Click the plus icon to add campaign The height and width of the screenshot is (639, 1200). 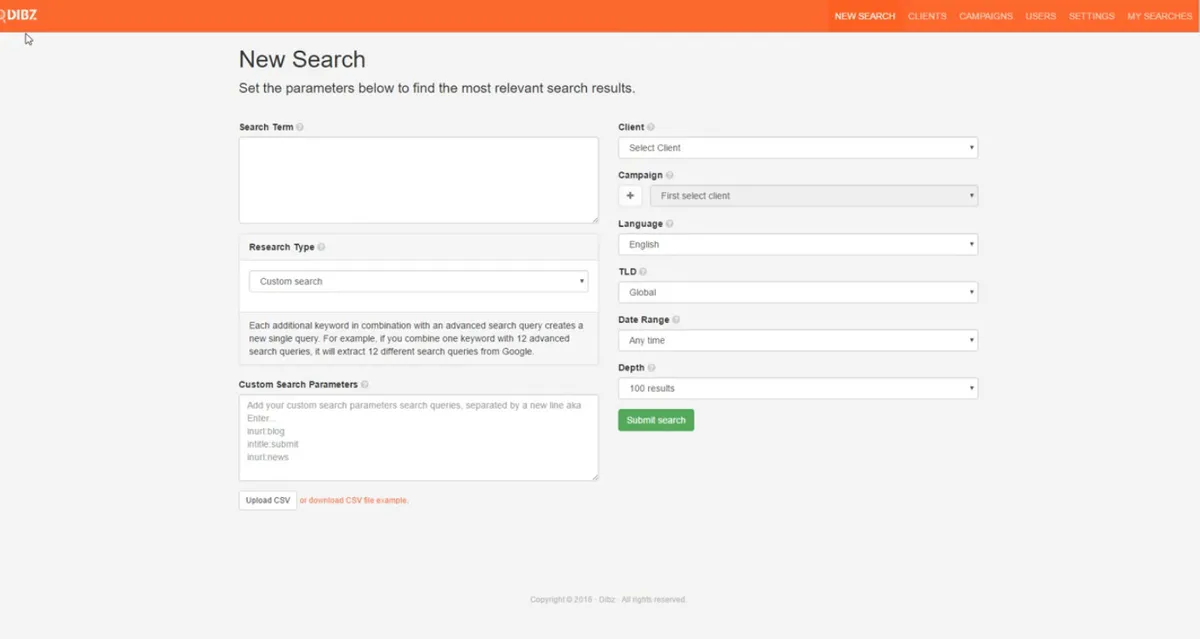630,196
